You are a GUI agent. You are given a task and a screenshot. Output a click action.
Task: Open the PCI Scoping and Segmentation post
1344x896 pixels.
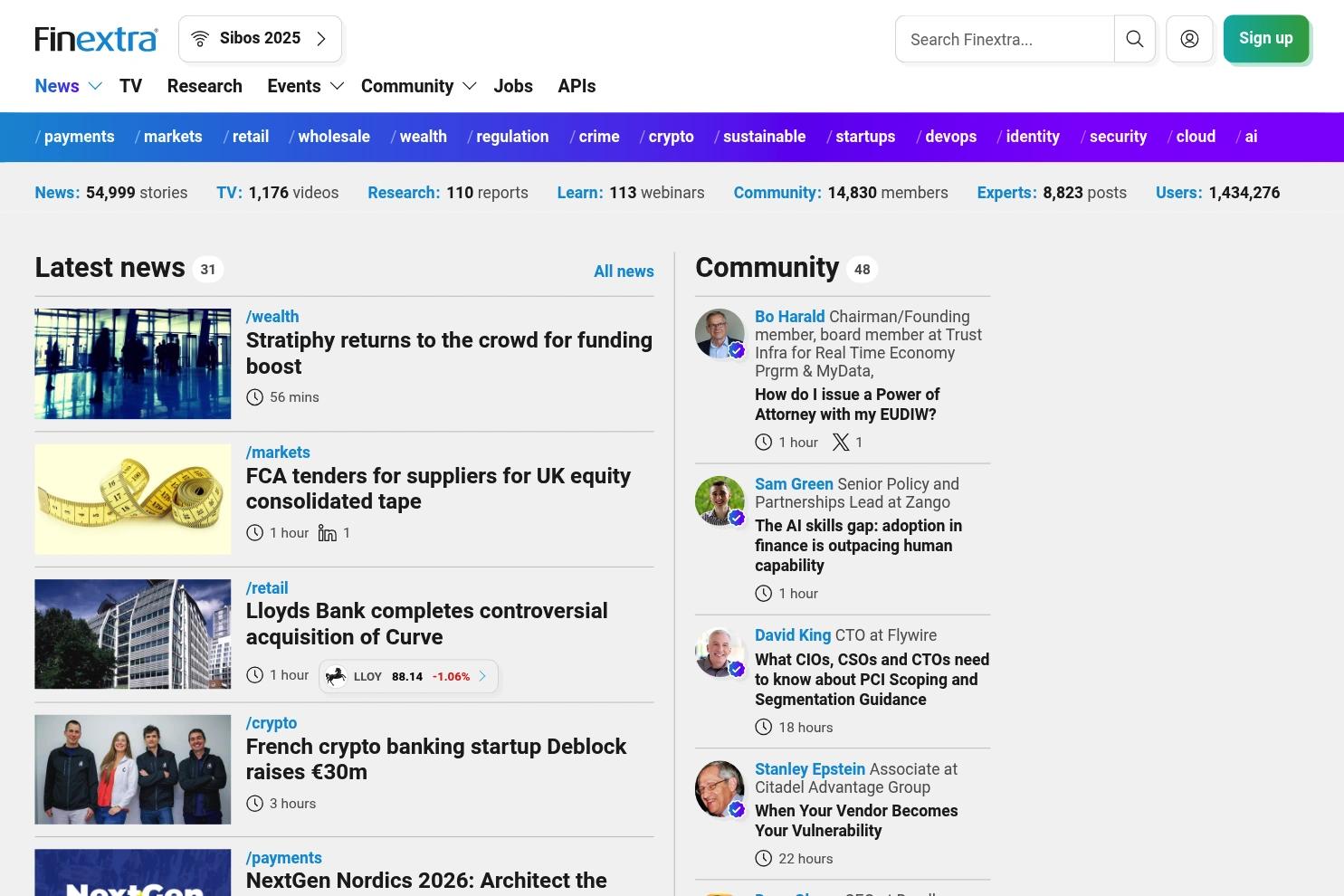coord(872,680)
